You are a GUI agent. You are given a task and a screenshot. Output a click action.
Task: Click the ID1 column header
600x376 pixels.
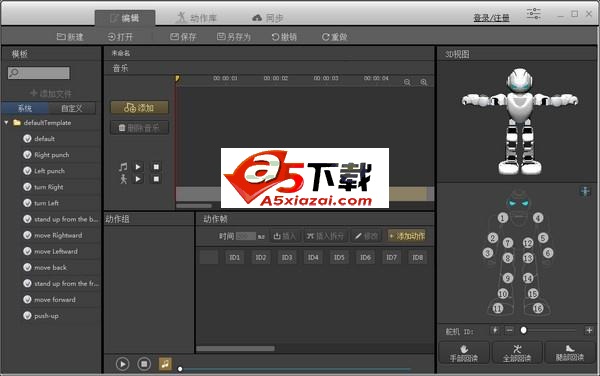pyautogui.click(x=235, y=257)
